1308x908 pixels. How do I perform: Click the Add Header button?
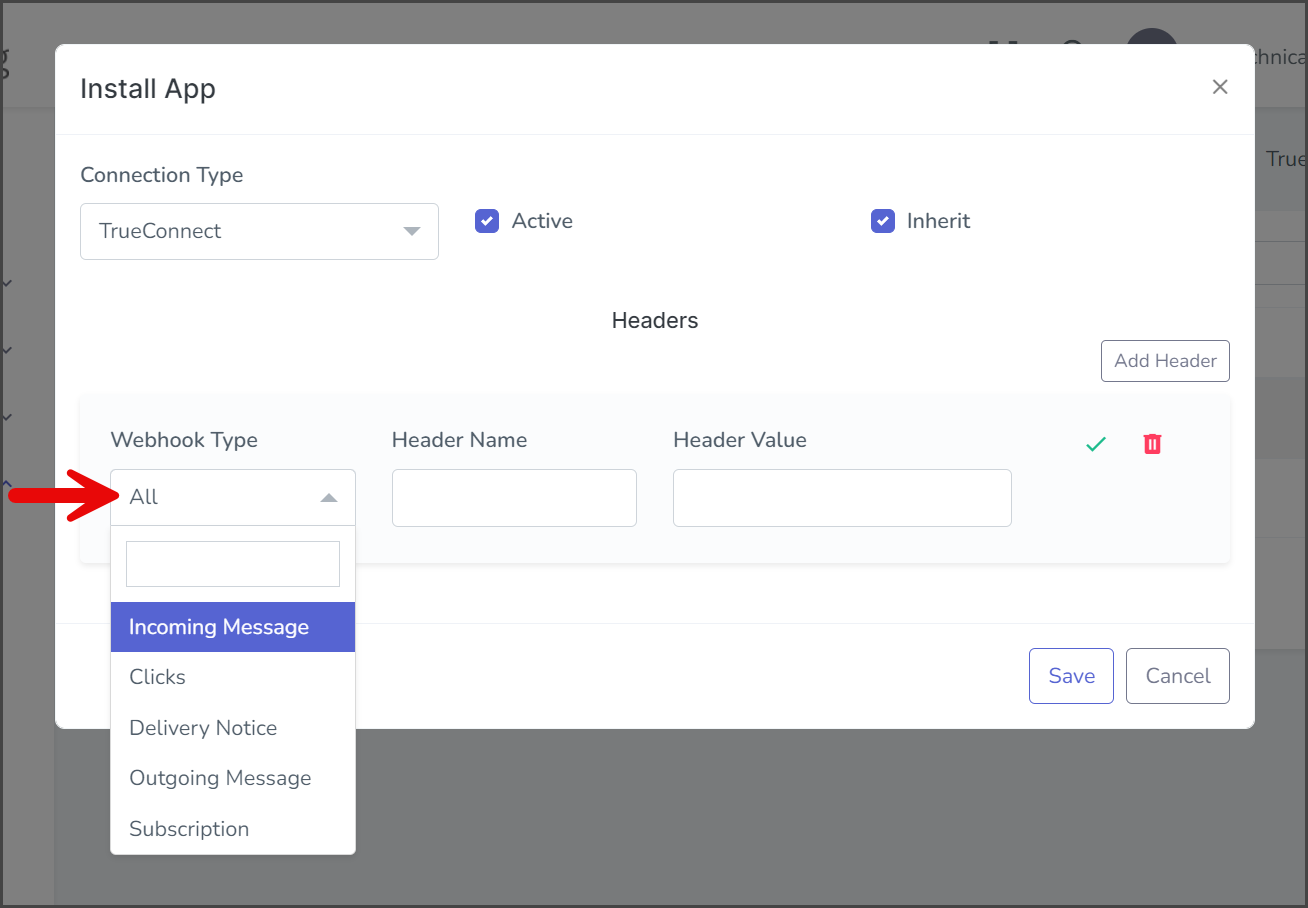1165,361
